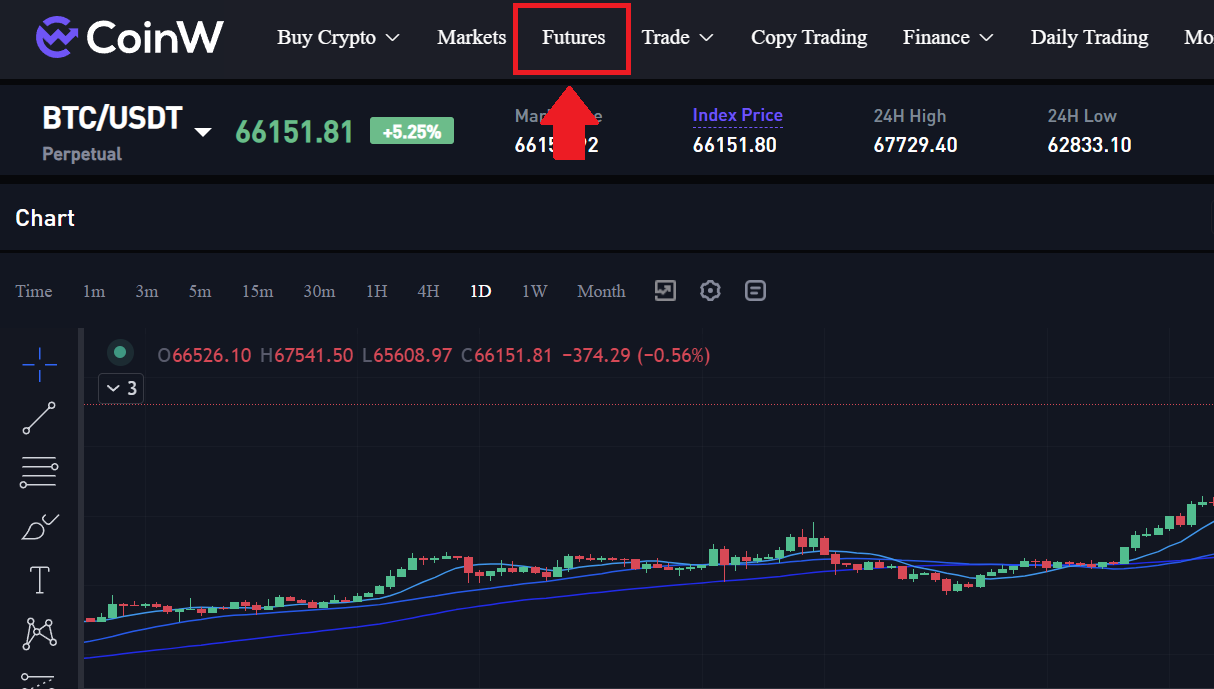Click the CoinW logo
The image size is (1214, 689).
129,37
